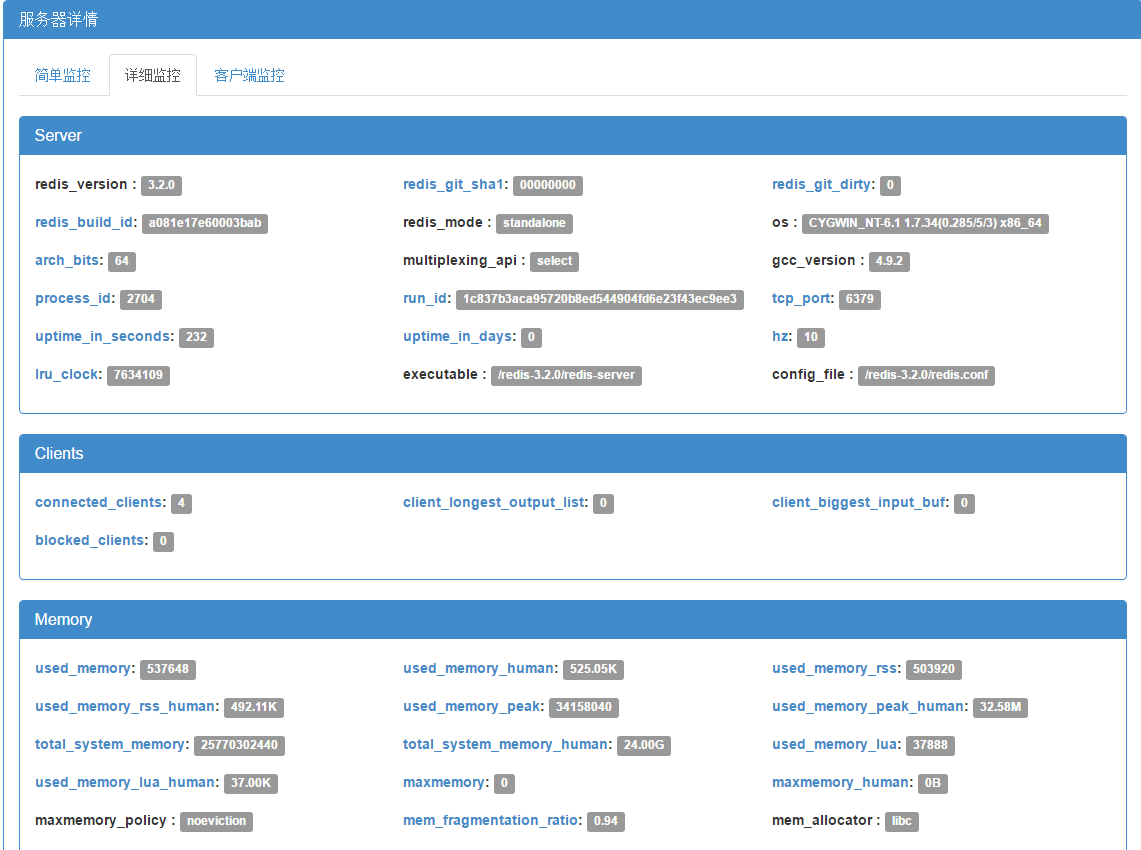Screen dimensions: 1141x850
Task: Click the run_id value badge
Action: tap(600, 299)
